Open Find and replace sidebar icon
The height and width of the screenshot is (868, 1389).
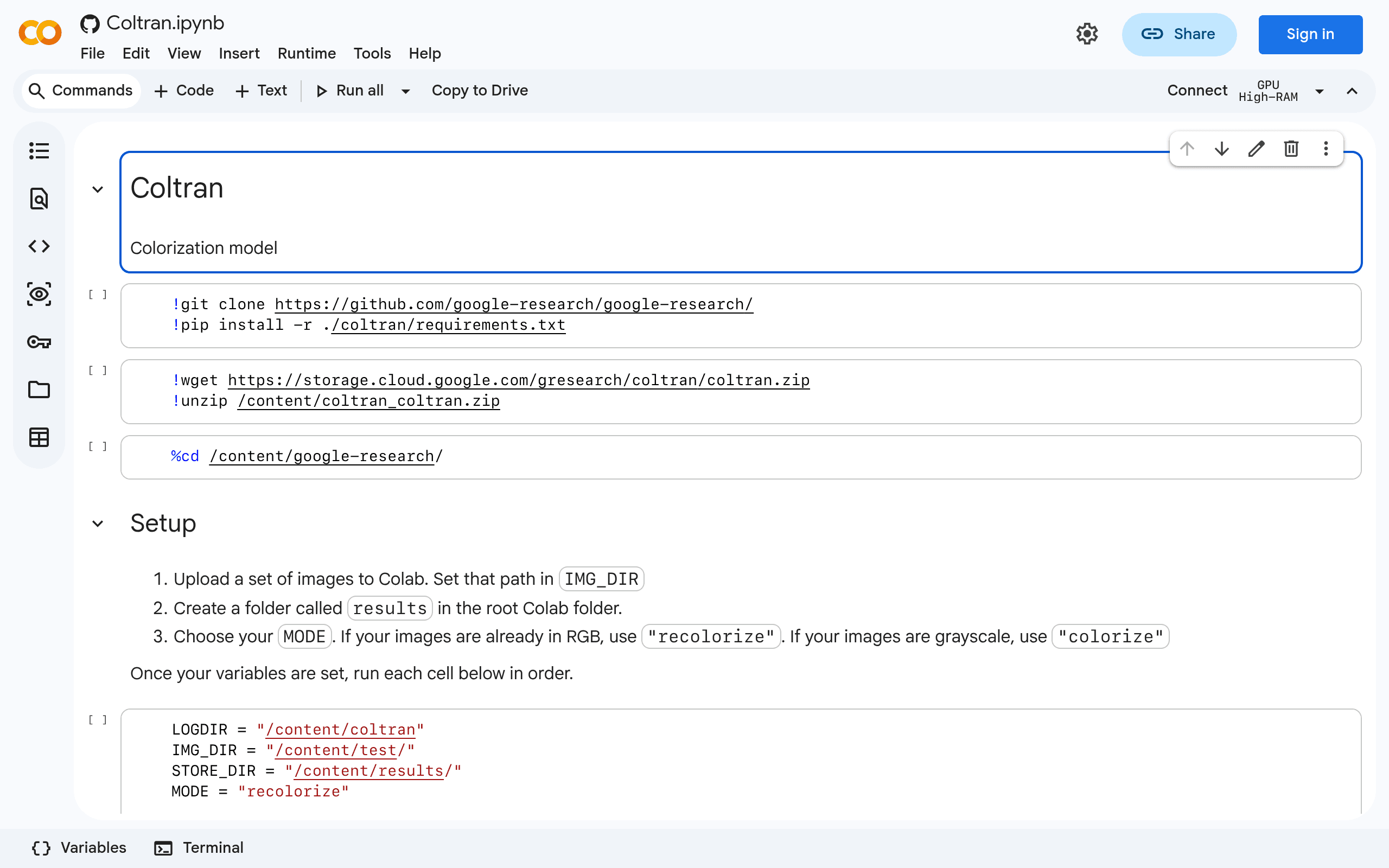39,199
